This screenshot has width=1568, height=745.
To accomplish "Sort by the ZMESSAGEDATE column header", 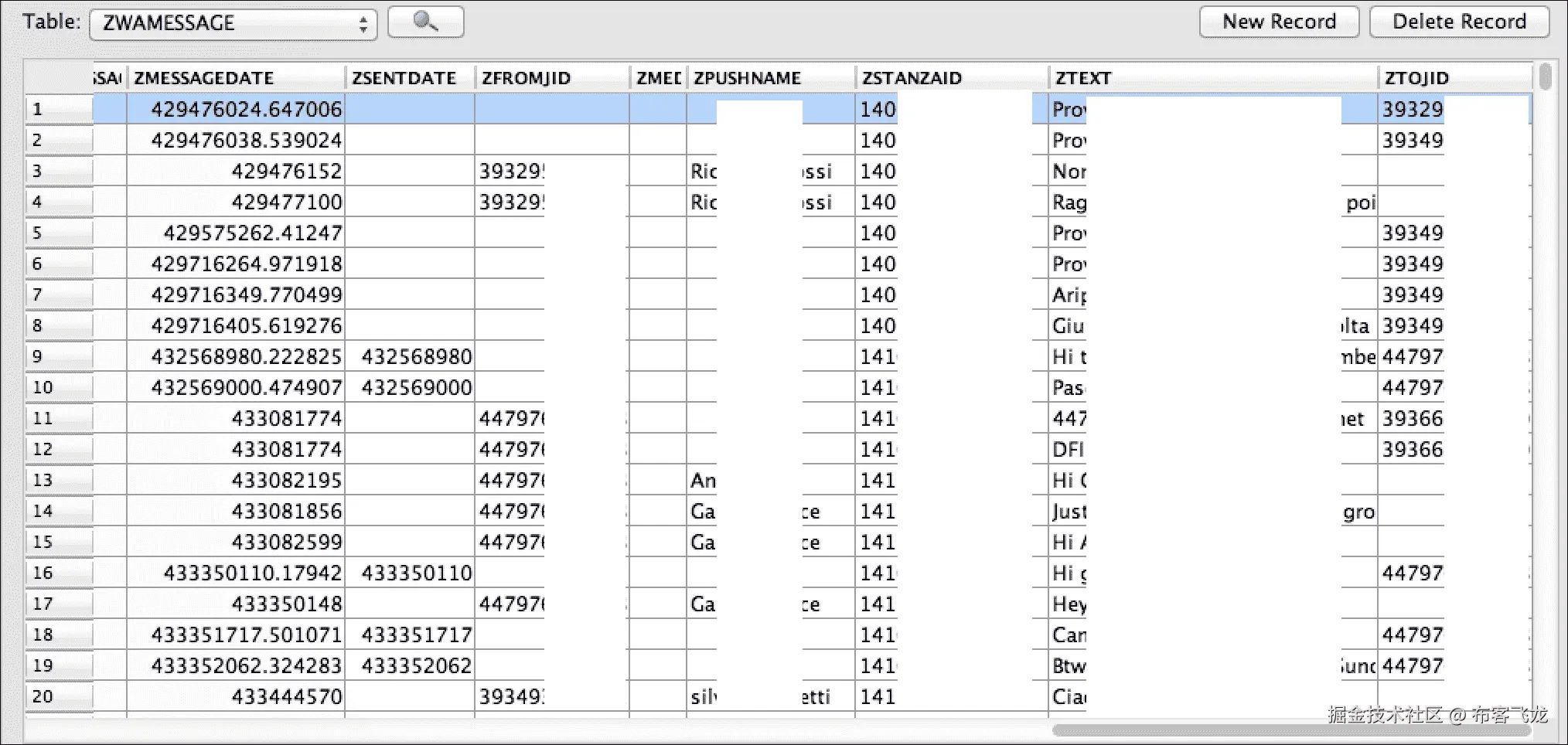I will (236, 78).
